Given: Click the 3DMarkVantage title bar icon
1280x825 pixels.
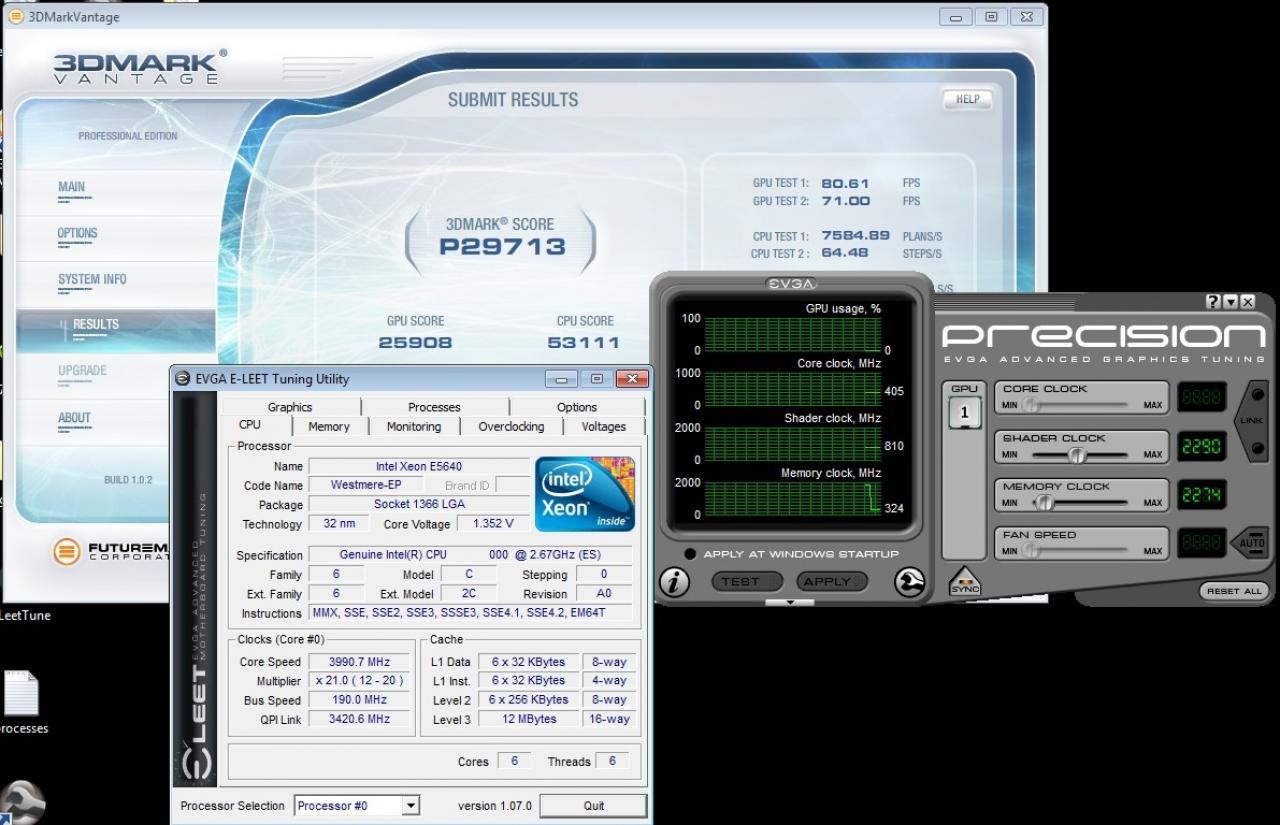Looking at the screenshot, I should pos(15,17).
